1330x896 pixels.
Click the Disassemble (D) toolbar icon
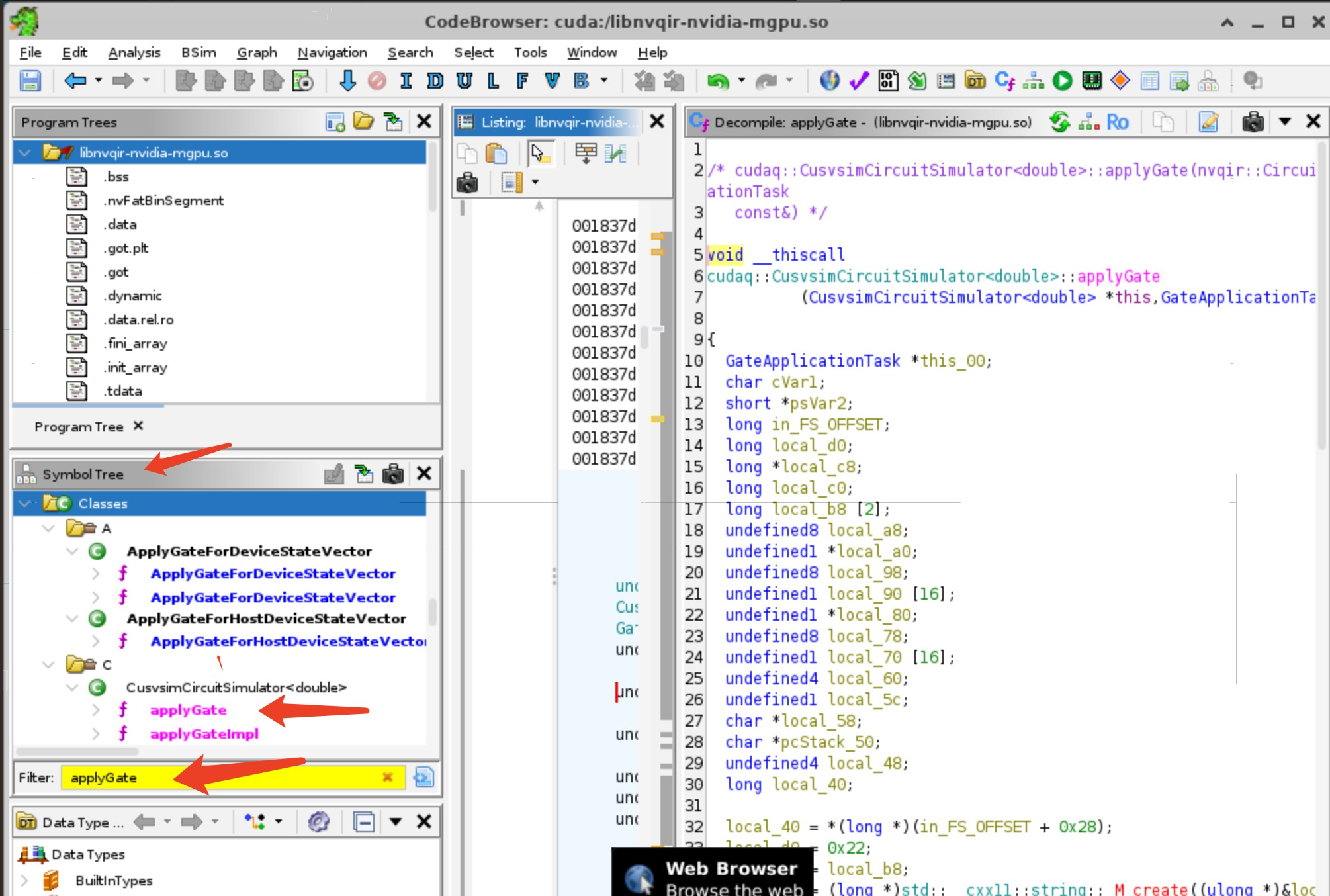(435, 81)
